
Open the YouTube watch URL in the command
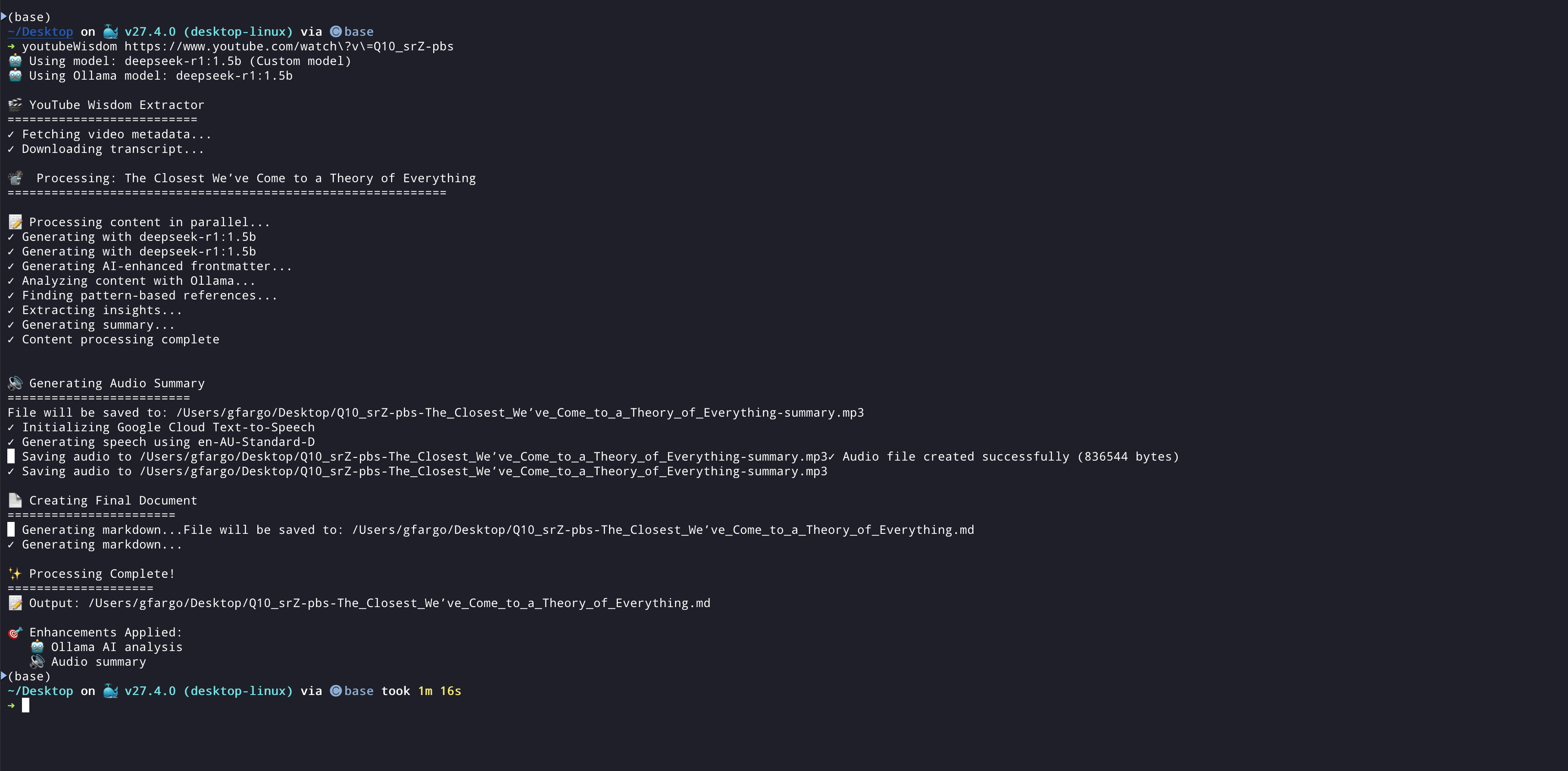289,46
